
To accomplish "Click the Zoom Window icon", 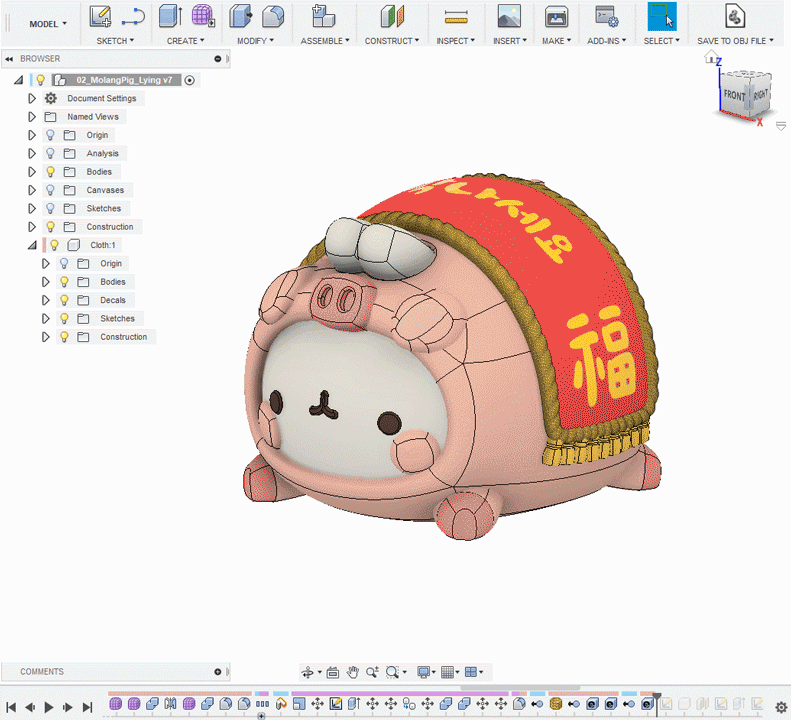I will click(x=392, y=672).
